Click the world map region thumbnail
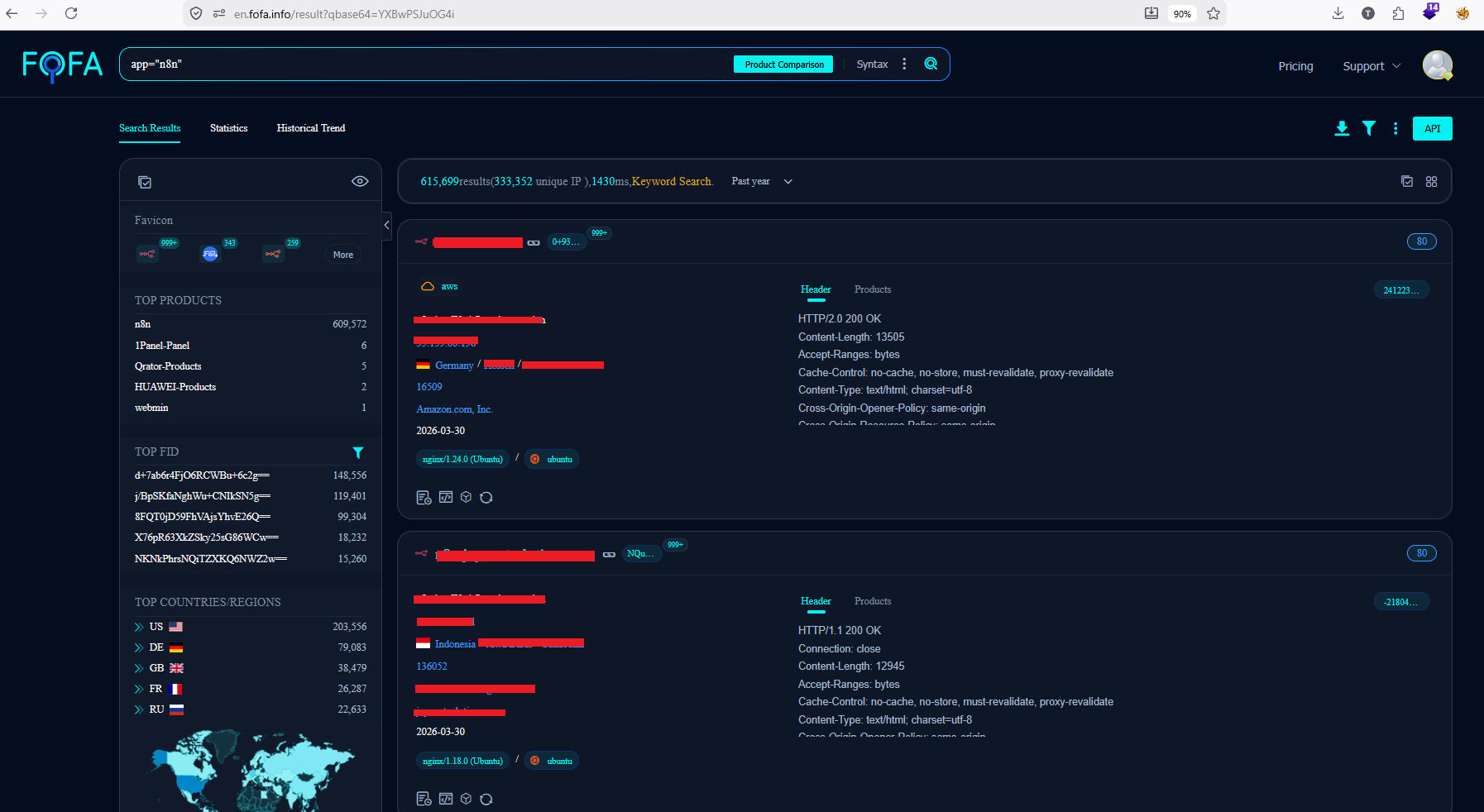 [x=250, y=769]
